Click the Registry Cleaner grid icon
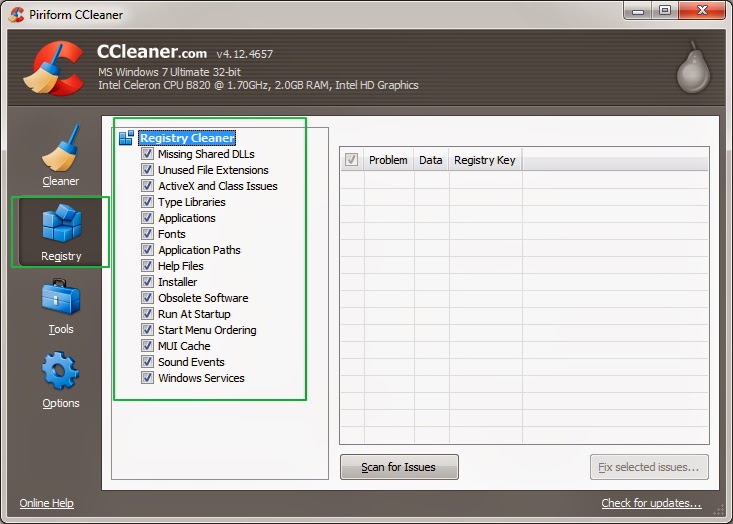This screenshot has height=524, width=733. point(126,138)
